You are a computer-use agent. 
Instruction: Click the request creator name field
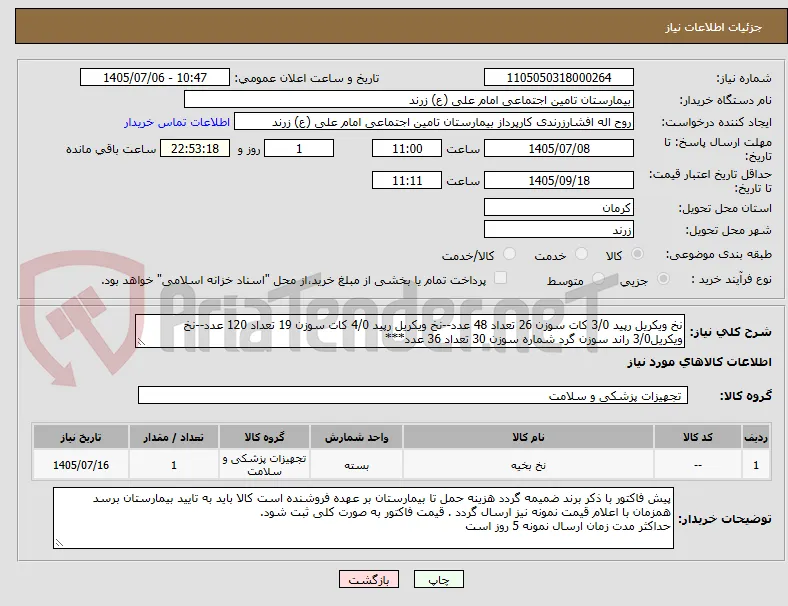[x=434, y=122]
